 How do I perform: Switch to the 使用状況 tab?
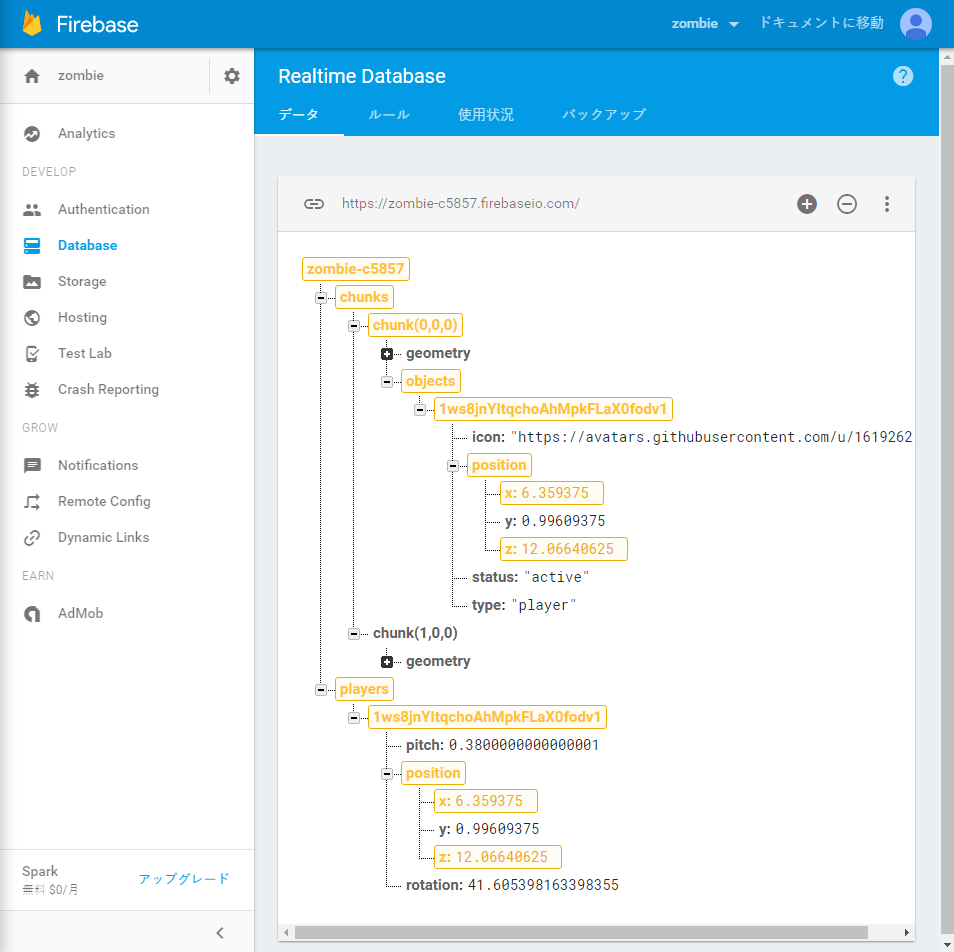(x=486, y=114)
